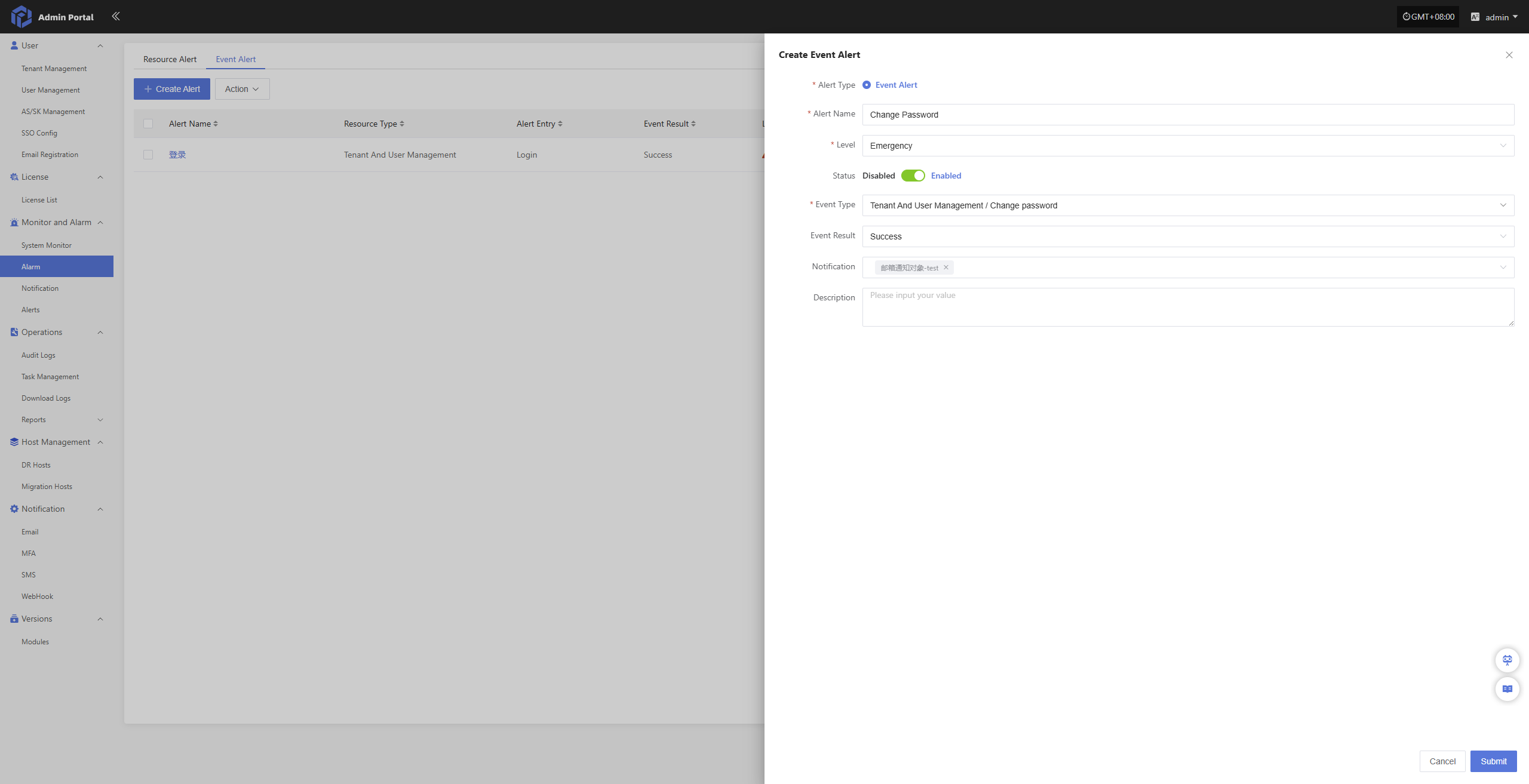The width and height of the screenshot is (1529, 784).
Task: Switch to the Resource Alert tab
Action: pyautogui.click(x=170, y=59)
